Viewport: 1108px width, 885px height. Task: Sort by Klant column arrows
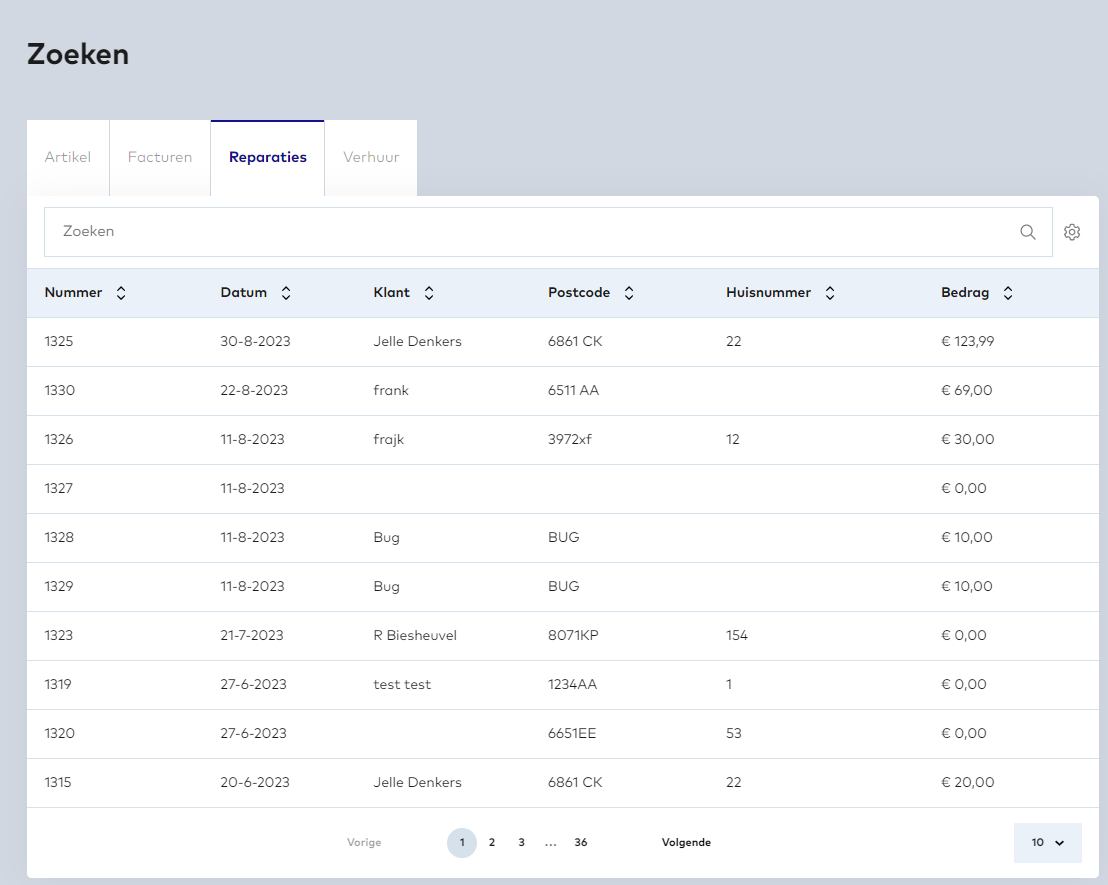(x=429, y=293)
